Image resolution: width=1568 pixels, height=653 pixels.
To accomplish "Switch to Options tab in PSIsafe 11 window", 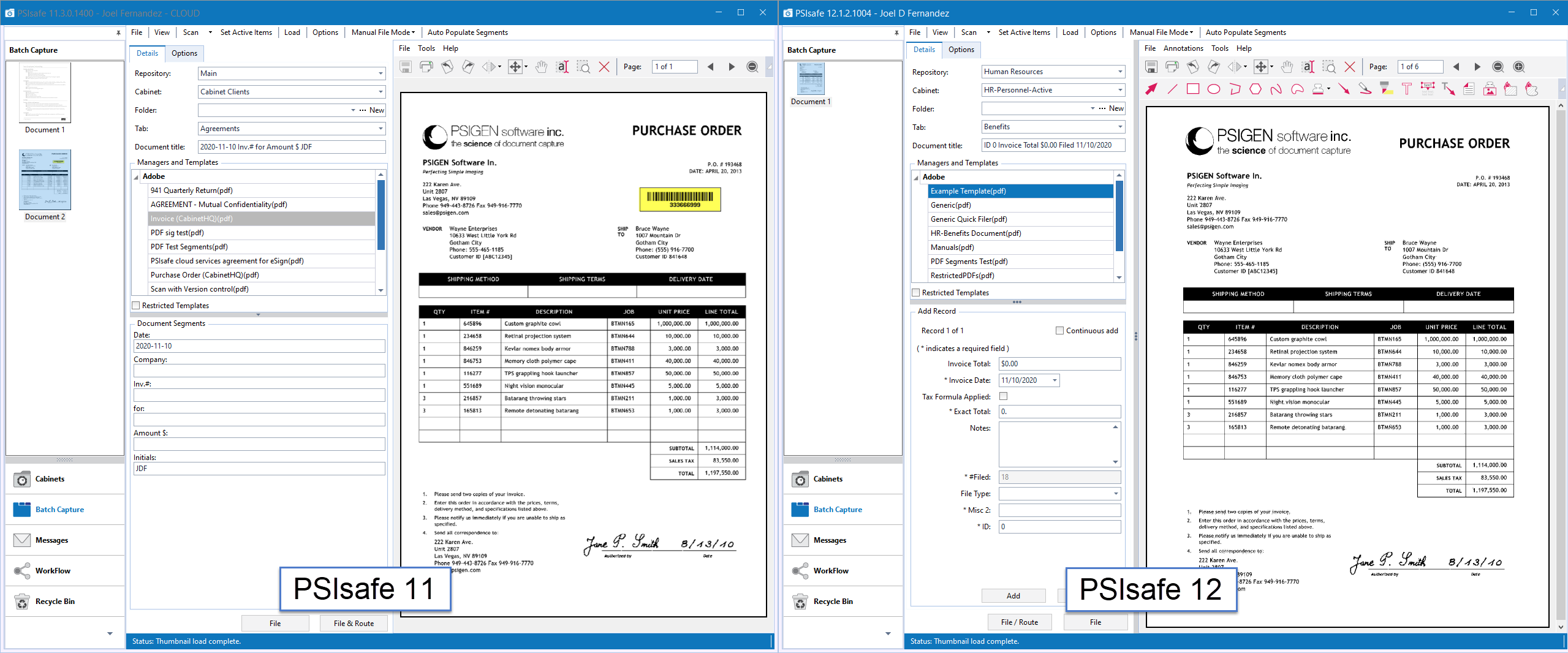I will [184, 53].
